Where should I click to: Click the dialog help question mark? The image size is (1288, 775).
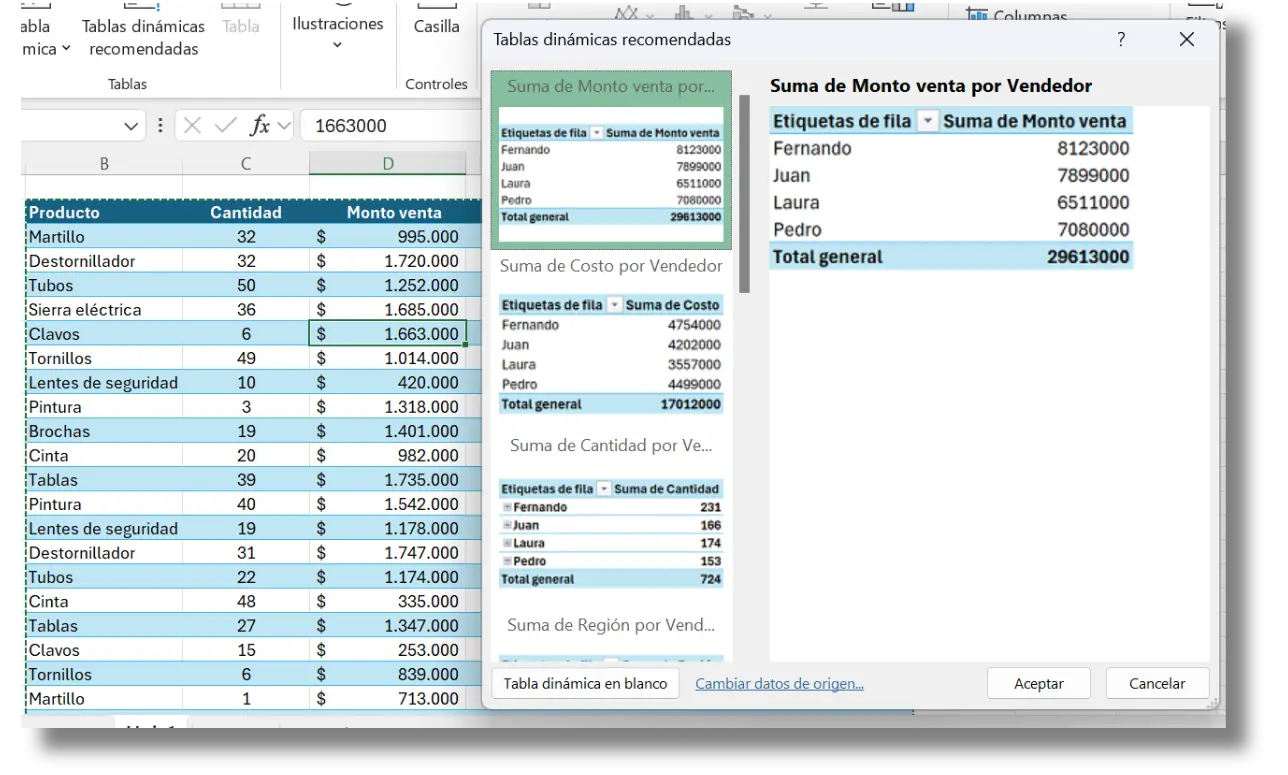(1121, 40)
